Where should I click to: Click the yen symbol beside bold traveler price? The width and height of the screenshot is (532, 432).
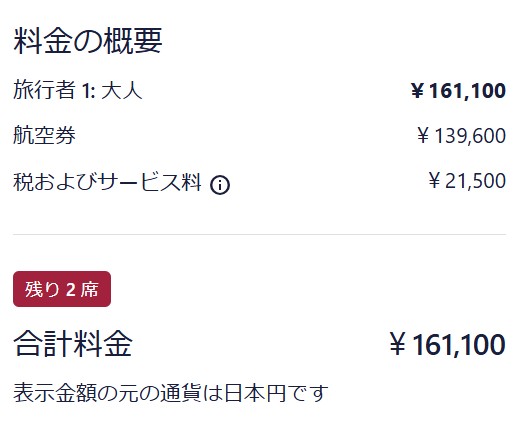pyautogui.click(x=417, y=91)
